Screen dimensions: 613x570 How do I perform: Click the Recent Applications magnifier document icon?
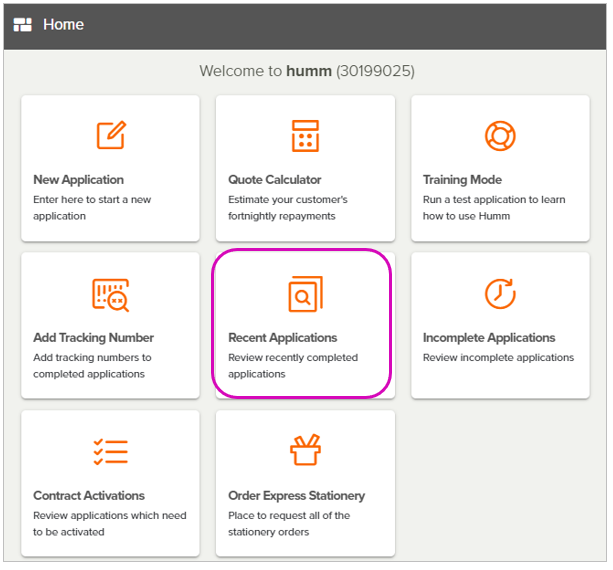[x=305, y=294]
